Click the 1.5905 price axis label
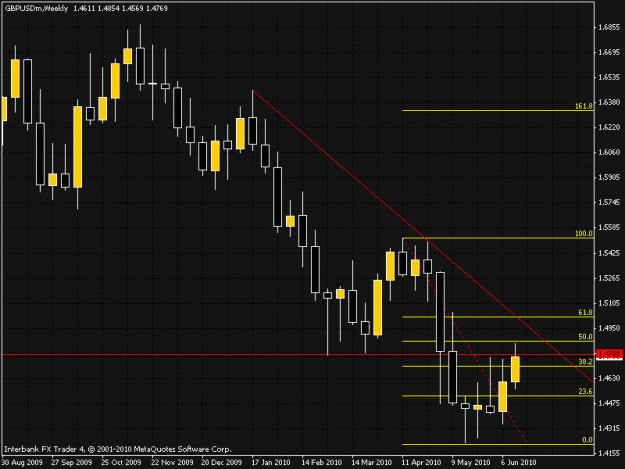 609,177
